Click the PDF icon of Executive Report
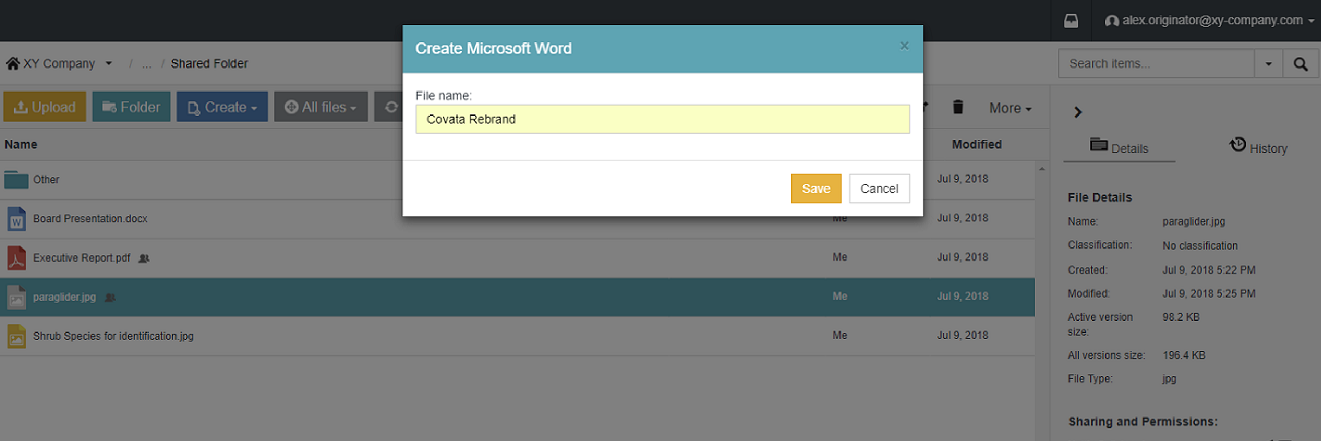Viewport: 1321px width, 441px height. click(x=16, y=257)
